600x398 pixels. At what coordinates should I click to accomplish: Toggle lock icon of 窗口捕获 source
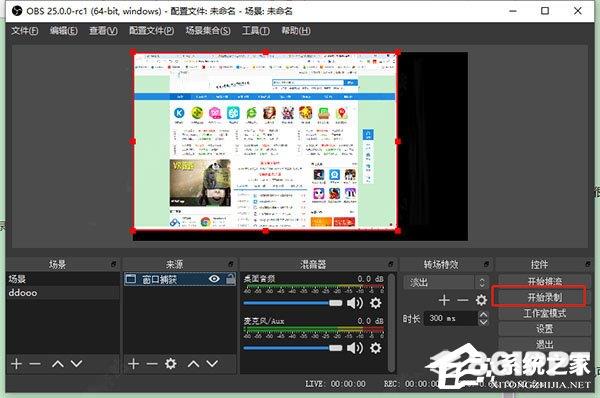click(x=231, y=279)
